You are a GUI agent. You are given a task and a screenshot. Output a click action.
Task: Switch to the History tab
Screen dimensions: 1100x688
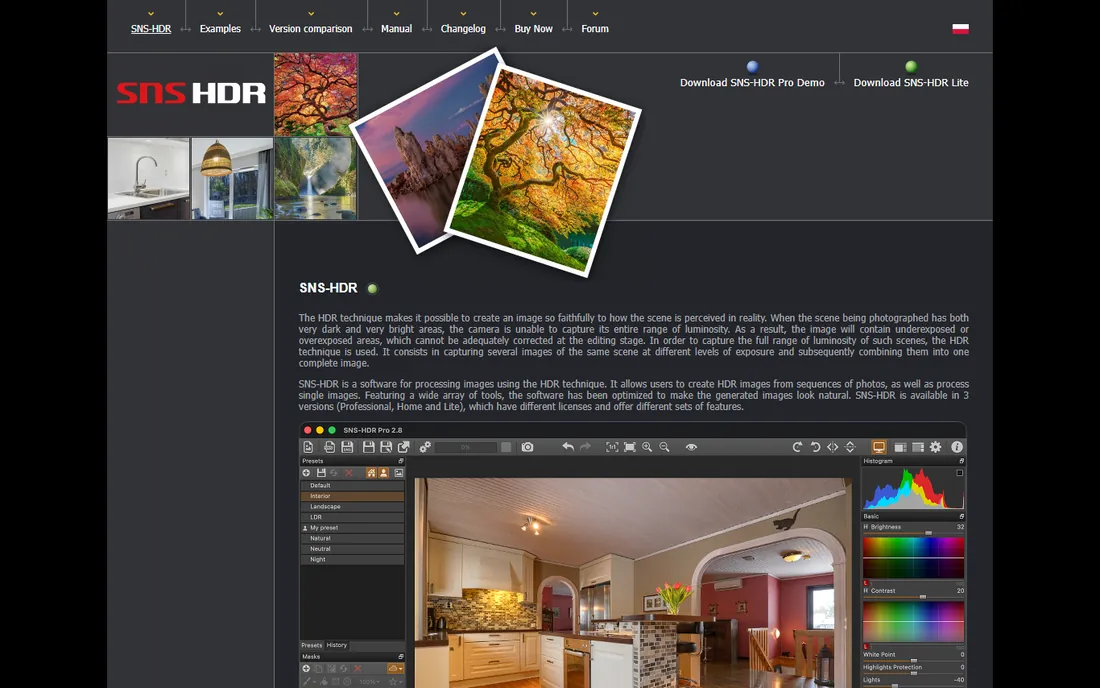pos(337,645)
